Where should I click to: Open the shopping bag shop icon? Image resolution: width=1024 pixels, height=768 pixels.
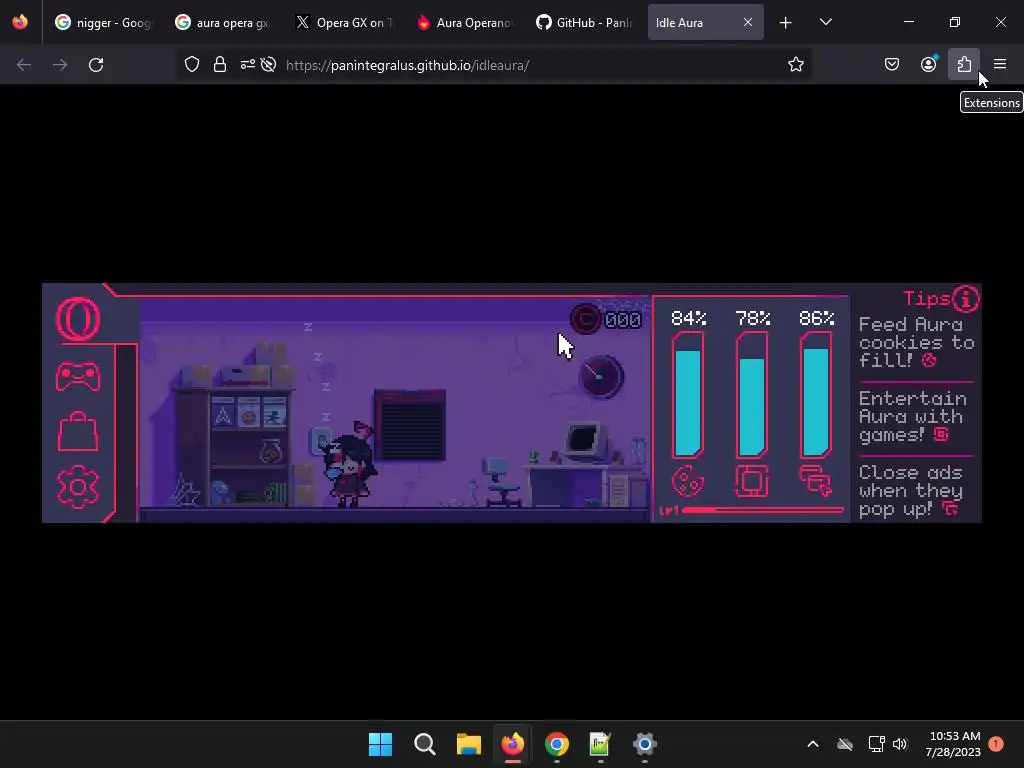(78, 432)
